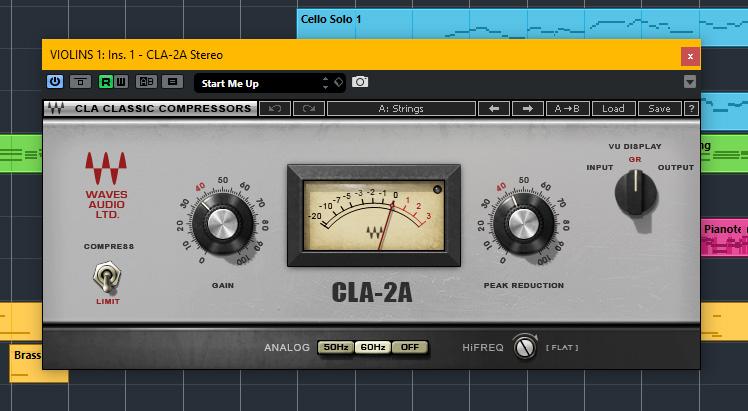The height and width of the screenshot is (411, 748).
Task: Click the CLA-2A model name label
Action: pyautogui.click(x=372, y=293)
